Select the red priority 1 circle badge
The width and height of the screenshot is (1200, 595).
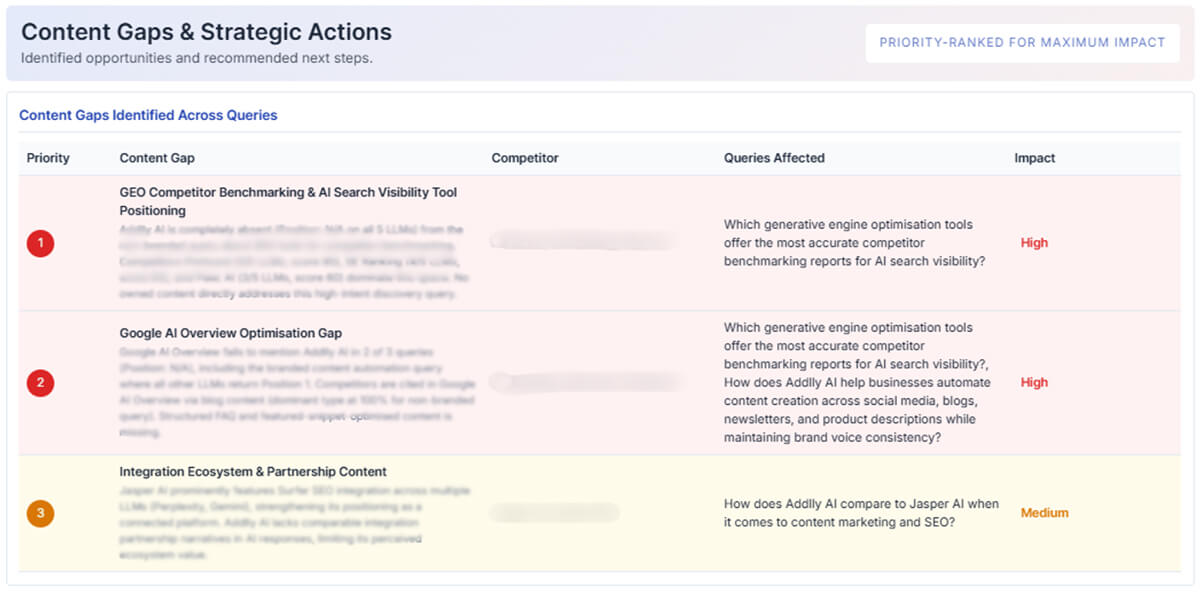point(40,243)
